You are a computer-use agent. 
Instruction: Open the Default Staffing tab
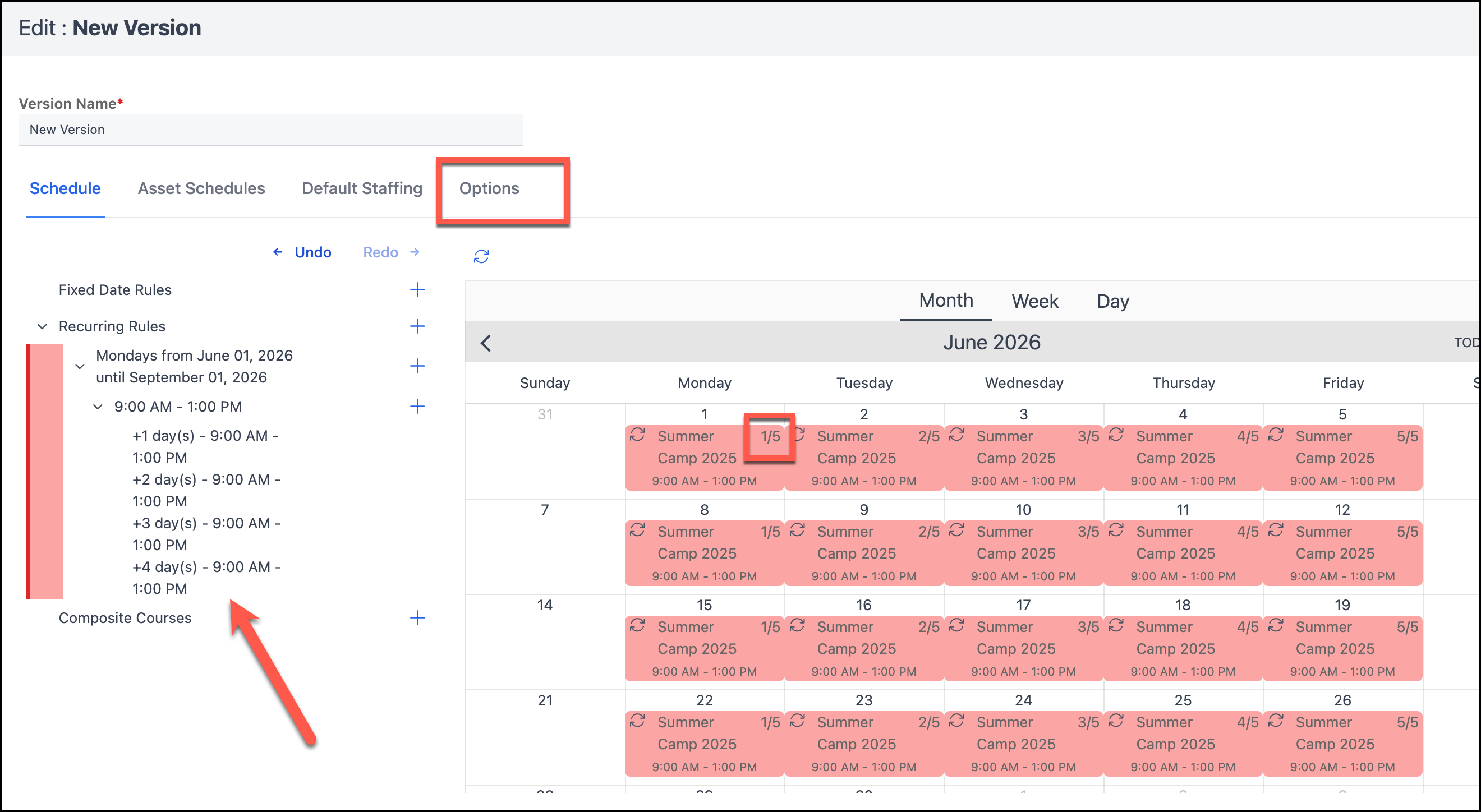[362, 188]
